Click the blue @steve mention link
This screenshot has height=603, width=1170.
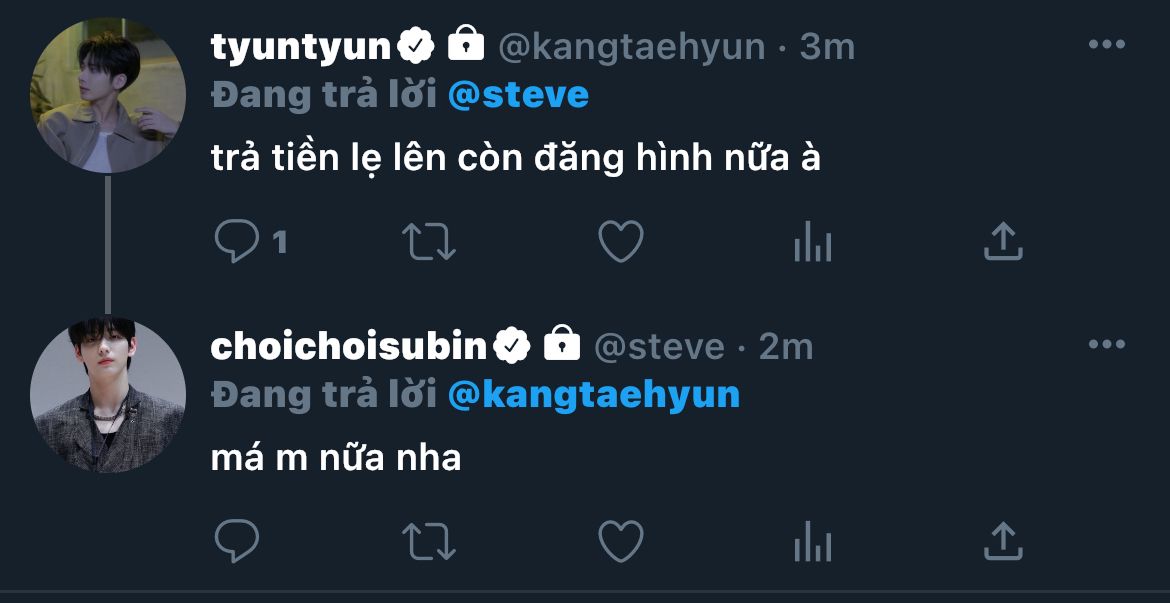coord(518,95)
